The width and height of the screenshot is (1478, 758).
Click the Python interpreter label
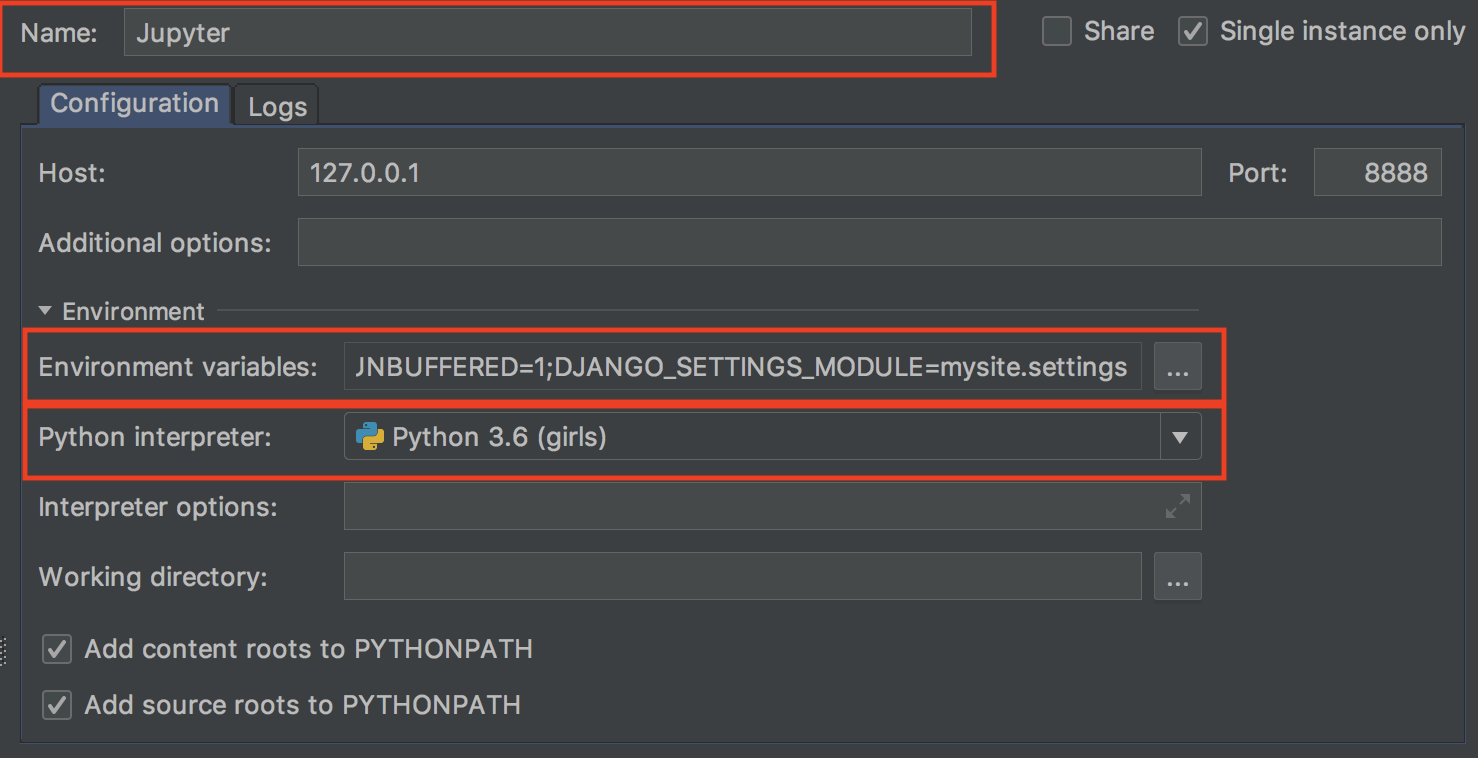coord(155,437)
